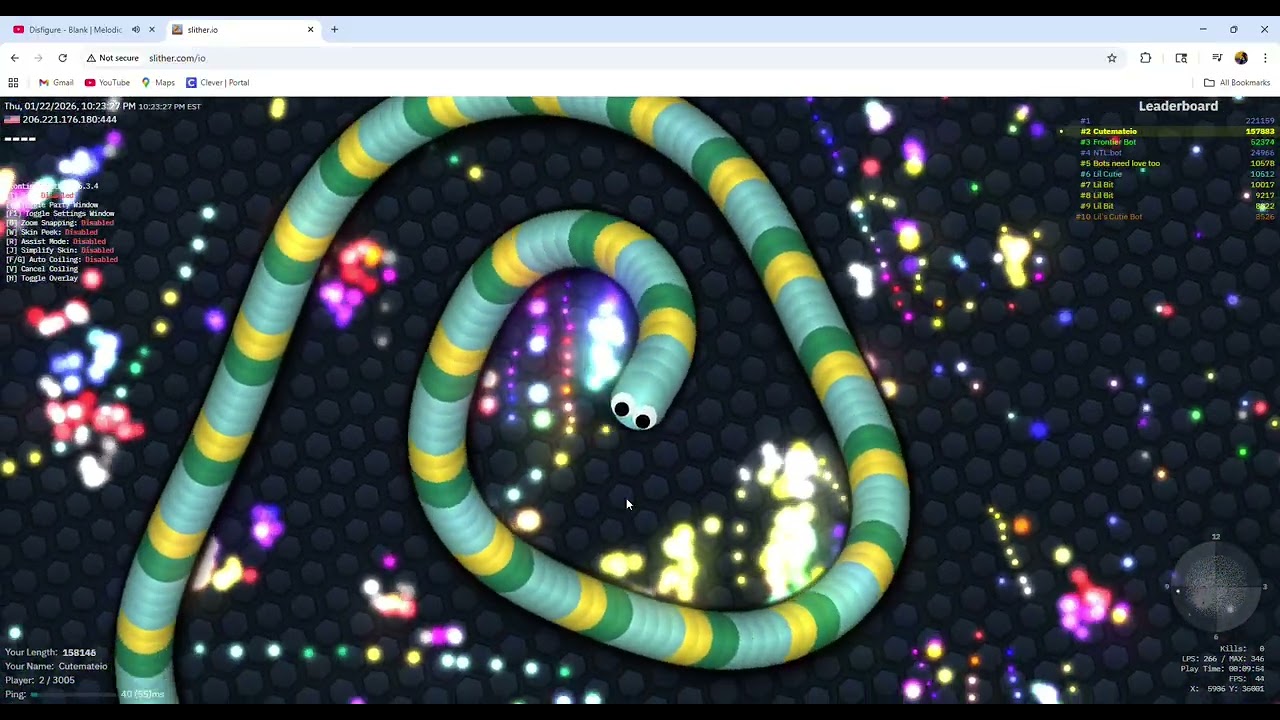Open the All Bookmarks folder
The image size is (1280, 720).
point(1237,82)
